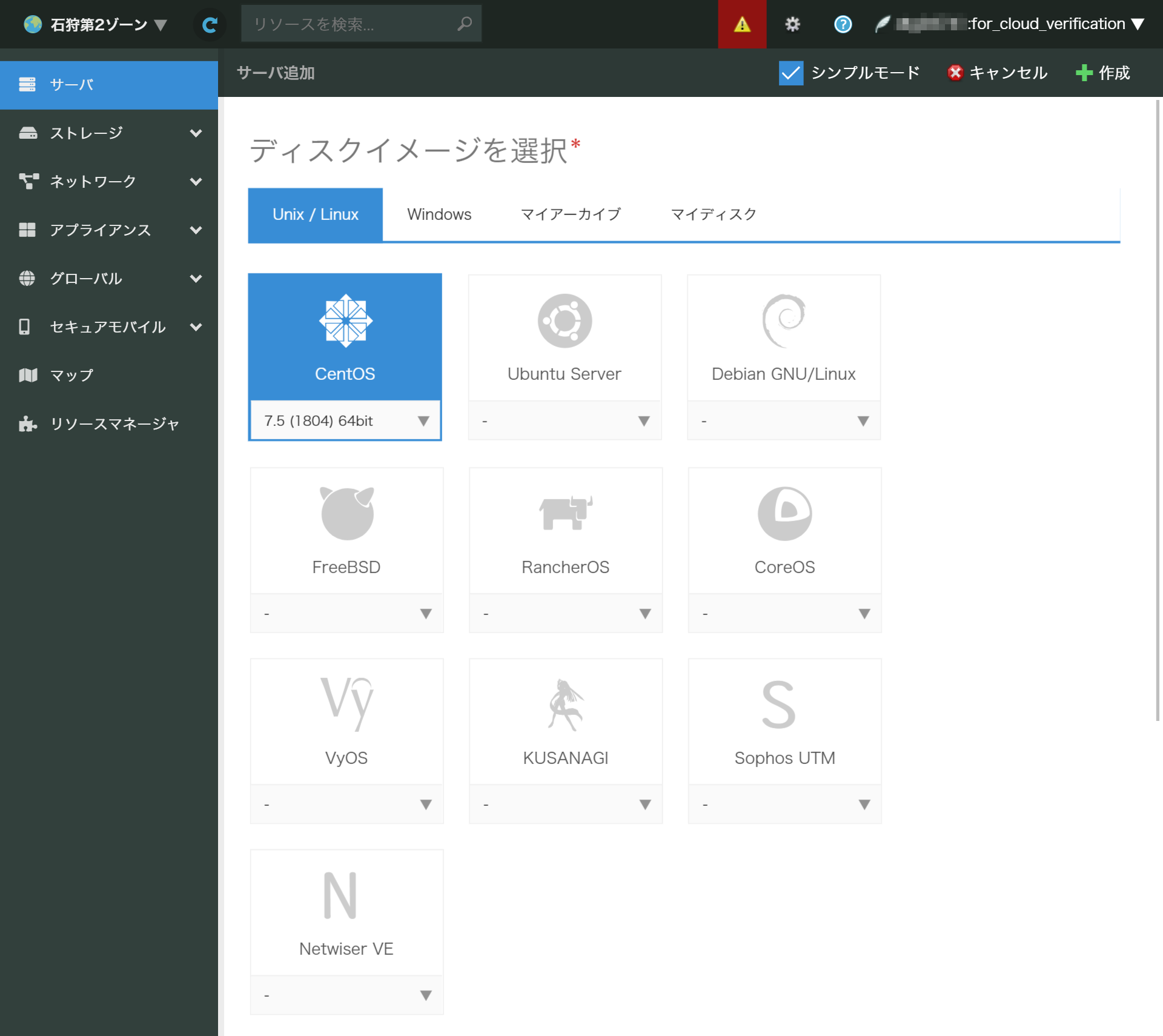The height and width of the screenshot is (1036, 1163).
Task: Open the CentOS version dropdown showing 7.5 (1804)
Action: tap(345, 420)
